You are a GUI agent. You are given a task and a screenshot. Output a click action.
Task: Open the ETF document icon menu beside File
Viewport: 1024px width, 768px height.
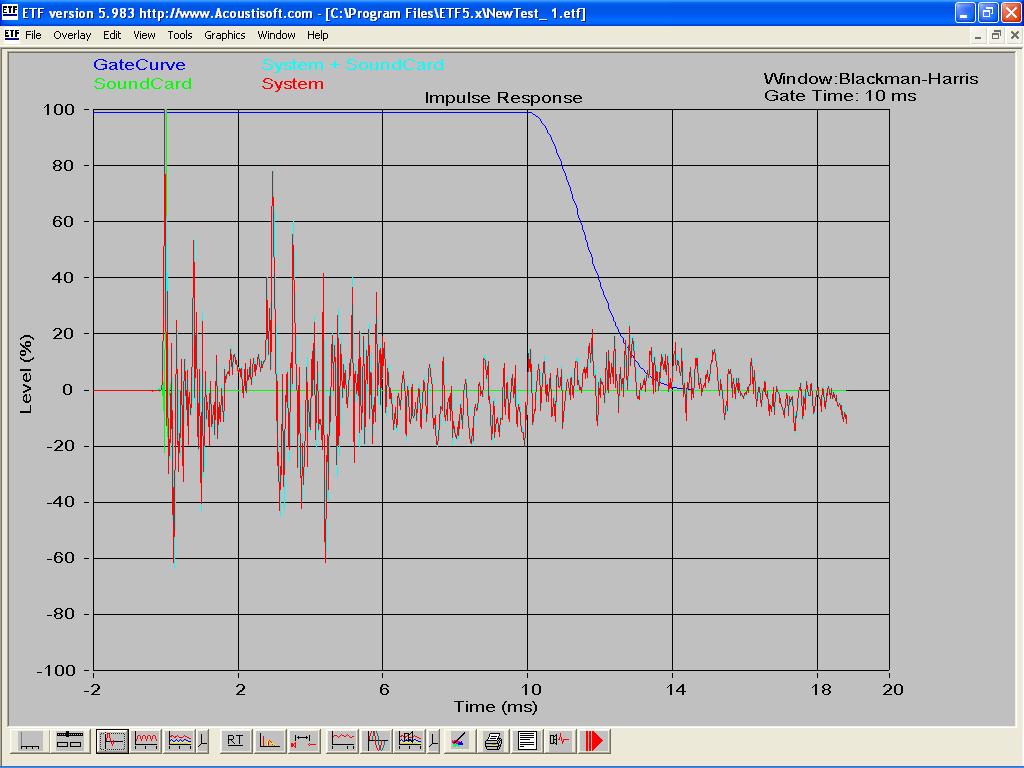[11, 35]
